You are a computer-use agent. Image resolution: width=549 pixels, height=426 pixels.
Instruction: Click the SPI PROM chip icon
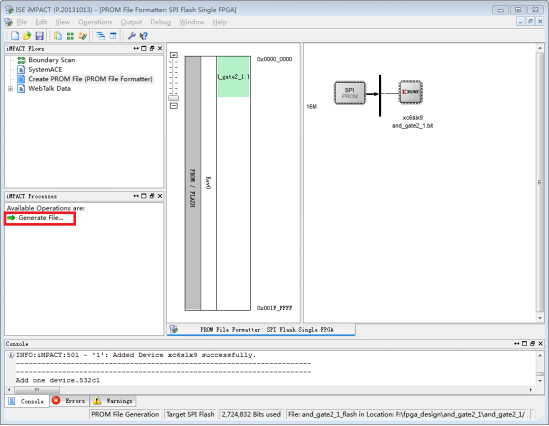350,93
